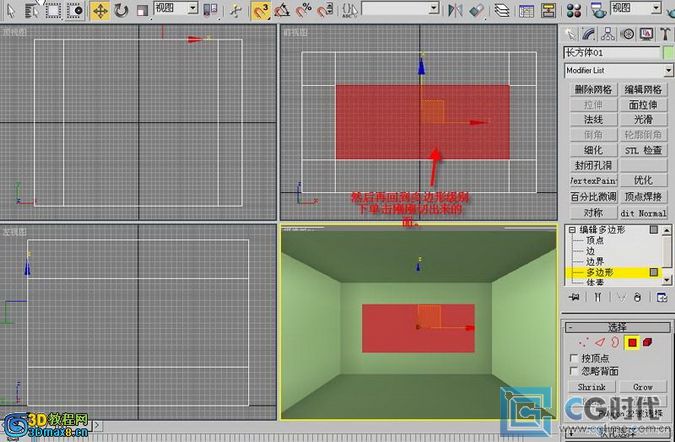Click the 光滑 modifier button
This screenshot has width=675, height=442.
click(643, 119)
